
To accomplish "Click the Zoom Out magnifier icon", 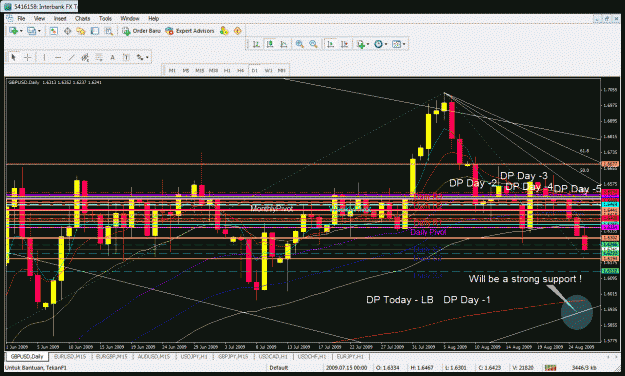I will coord(313,44).
